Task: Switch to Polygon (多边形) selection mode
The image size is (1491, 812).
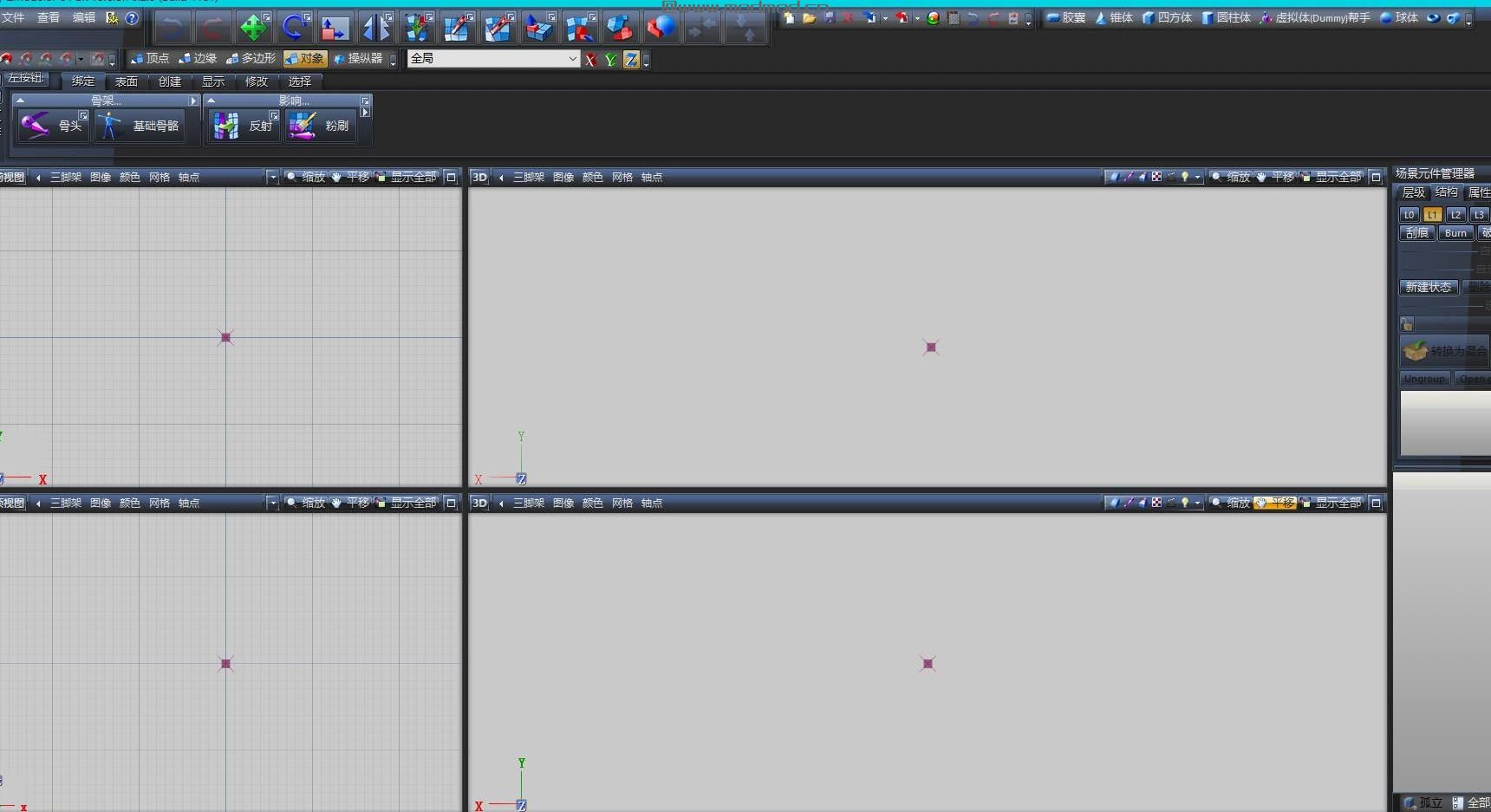Action: (x=251, y=59)
